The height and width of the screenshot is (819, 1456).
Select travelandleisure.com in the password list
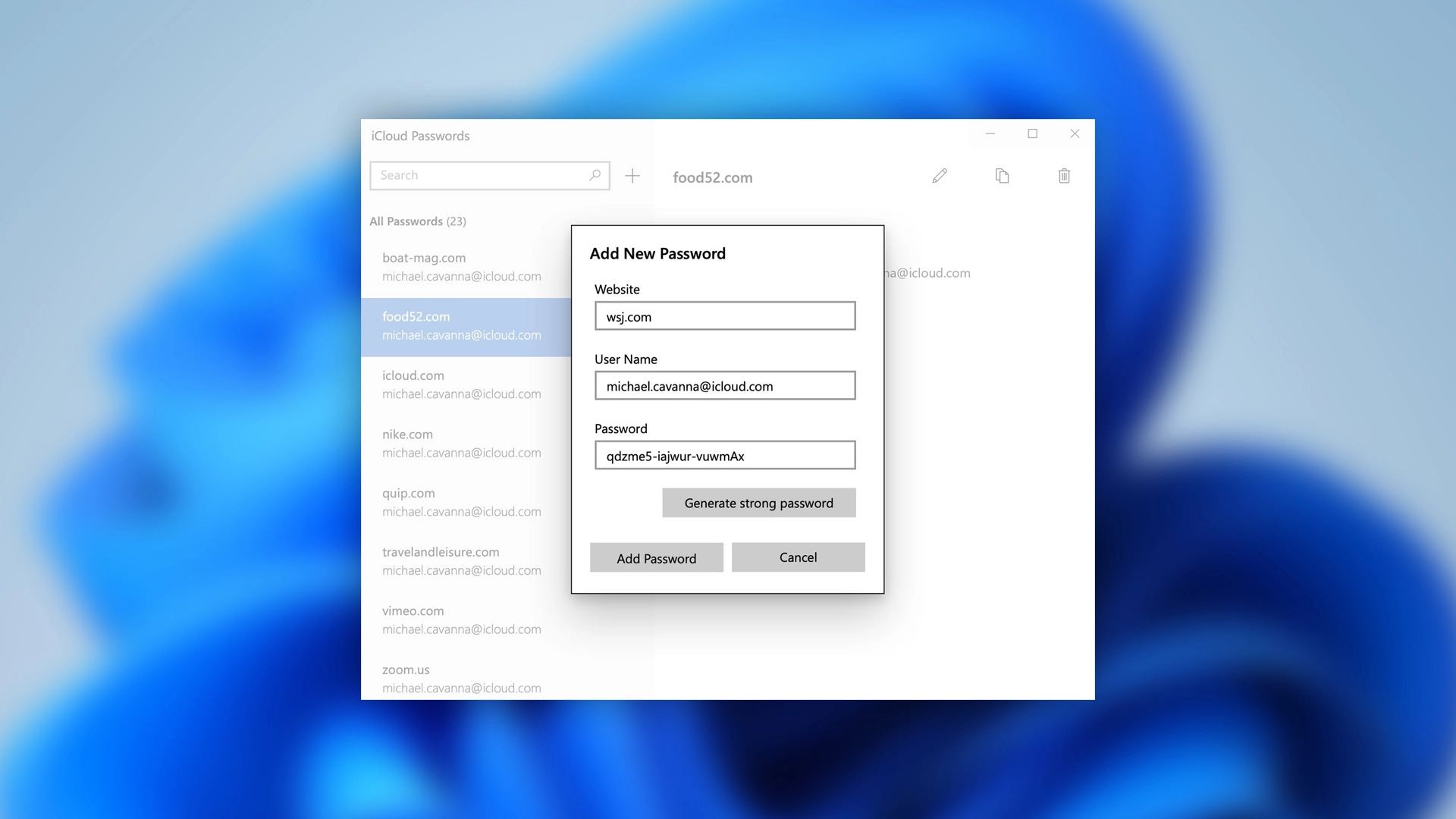pos(466,561)
